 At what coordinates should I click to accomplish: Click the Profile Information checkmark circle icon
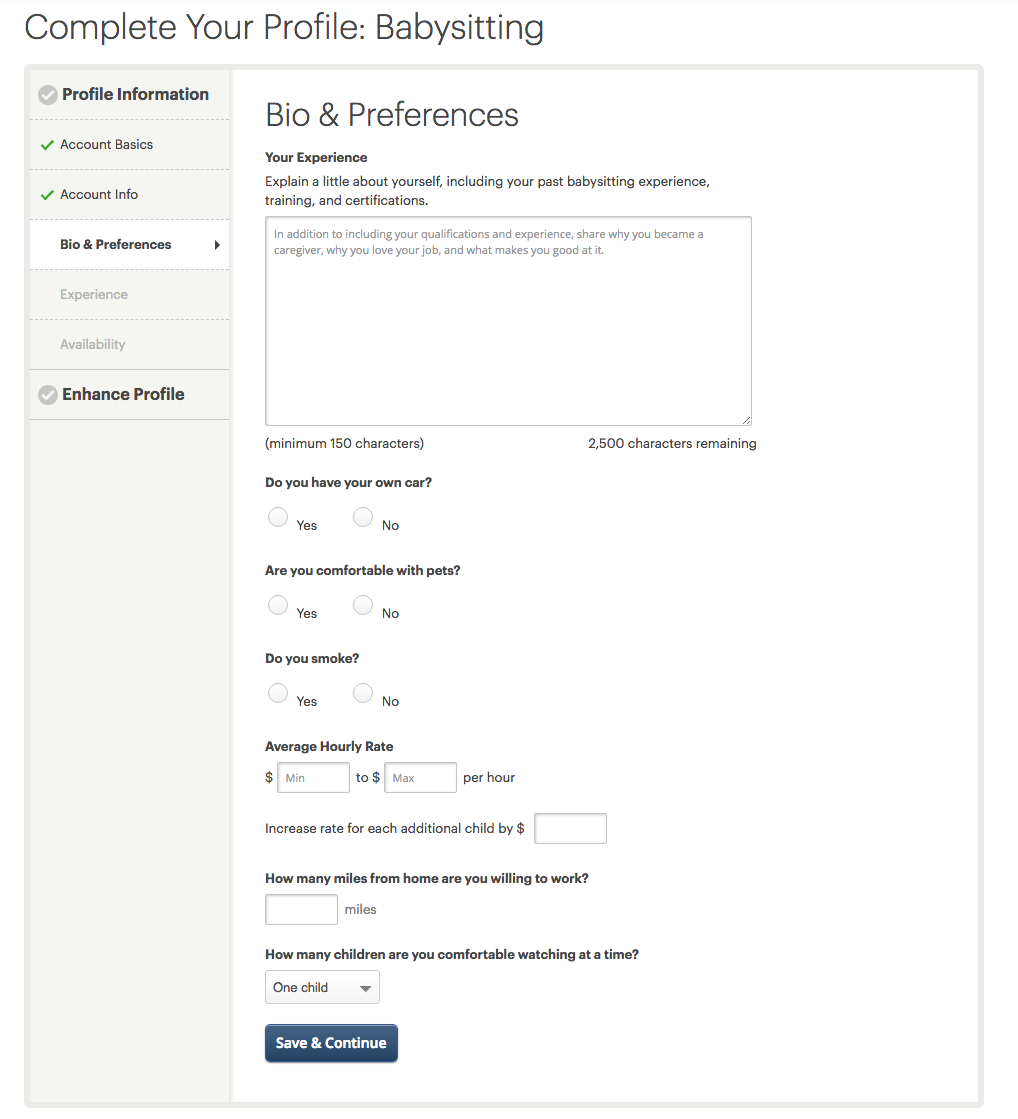47,95
